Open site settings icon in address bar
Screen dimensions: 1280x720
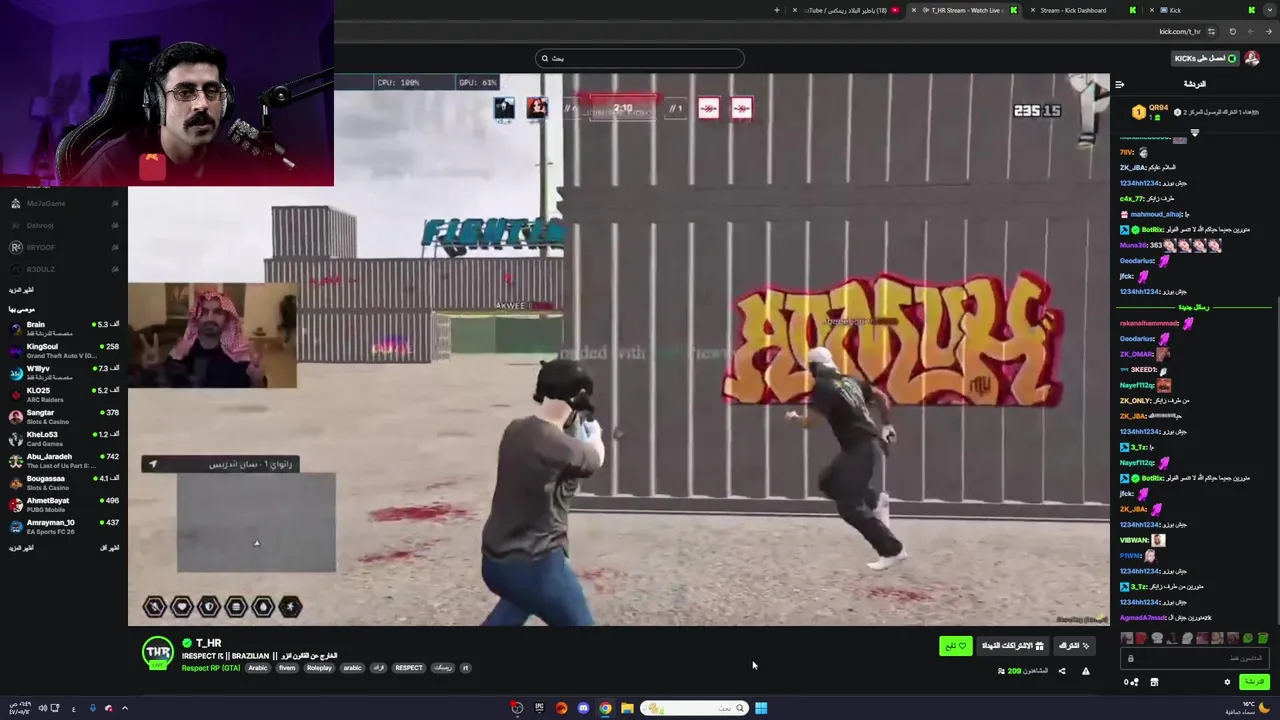coord(1211,31)
